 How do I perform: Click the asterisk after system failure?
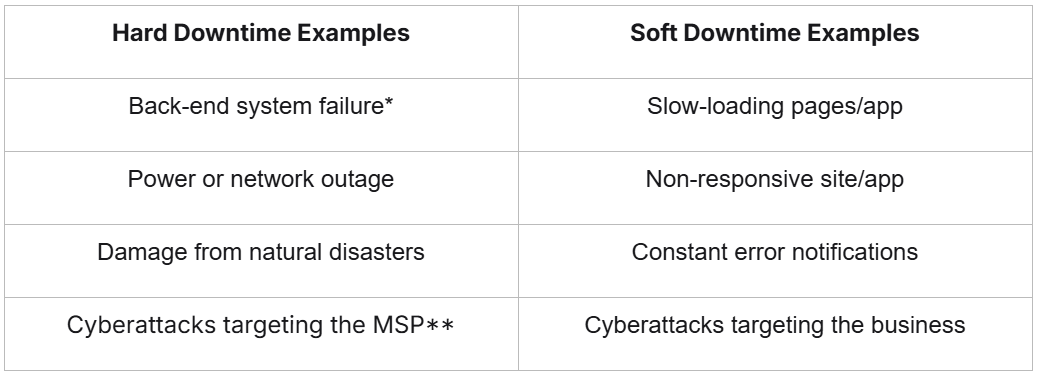point(389,102)
